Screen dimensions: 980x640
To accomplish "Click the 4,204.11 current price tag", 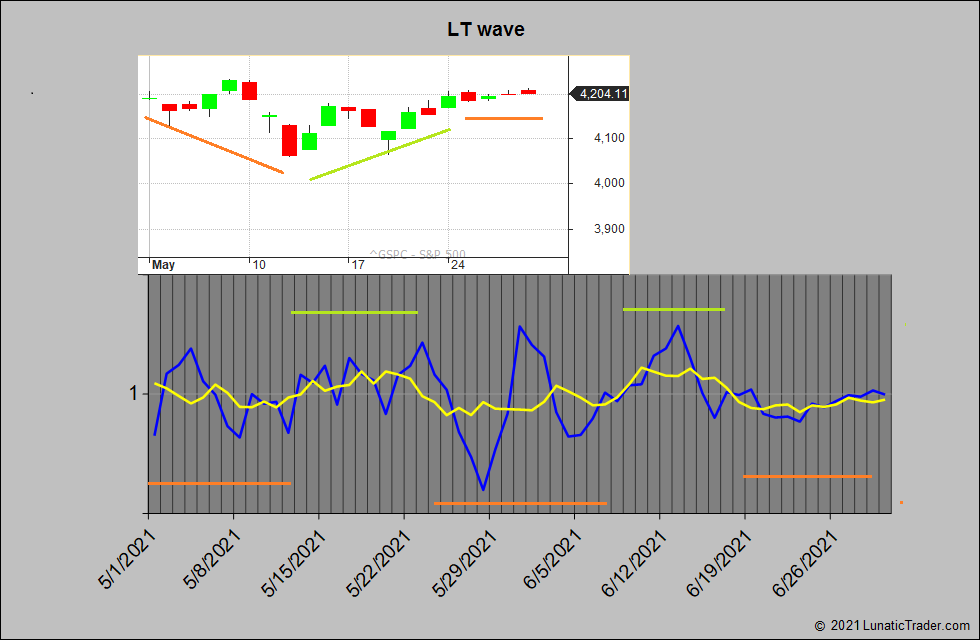I will pos(600,94).
